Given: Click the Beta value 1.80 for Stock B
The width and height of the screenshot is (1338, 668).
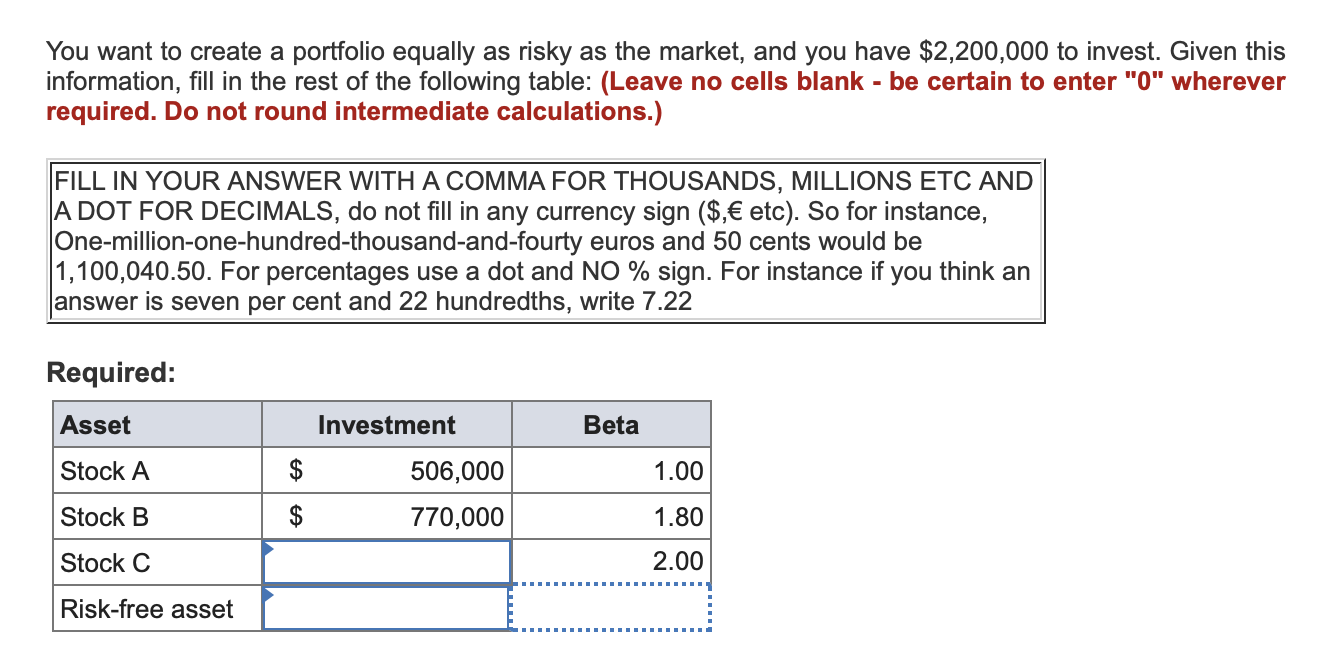Looking at the screenshot, I should point(680,516).
